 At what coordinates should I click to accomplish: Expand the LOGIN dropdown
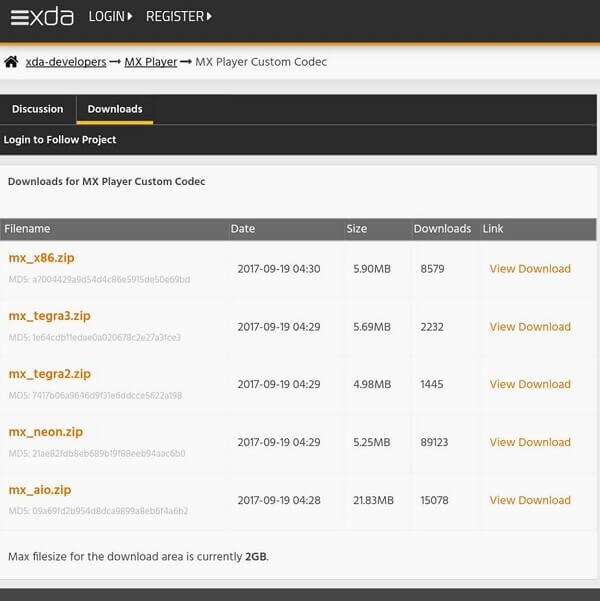110,17
